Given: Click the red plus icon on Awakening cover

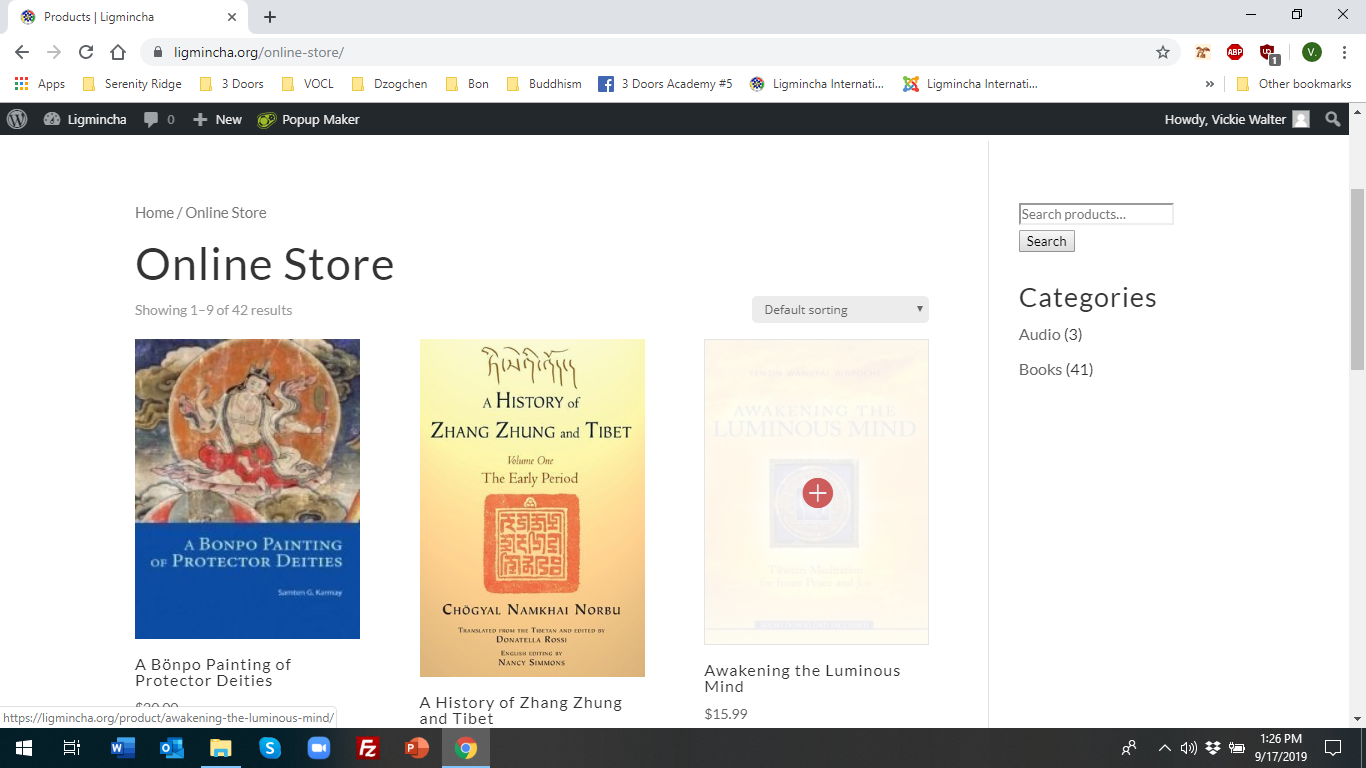Looking at the screenshot, I should [817, 492].
